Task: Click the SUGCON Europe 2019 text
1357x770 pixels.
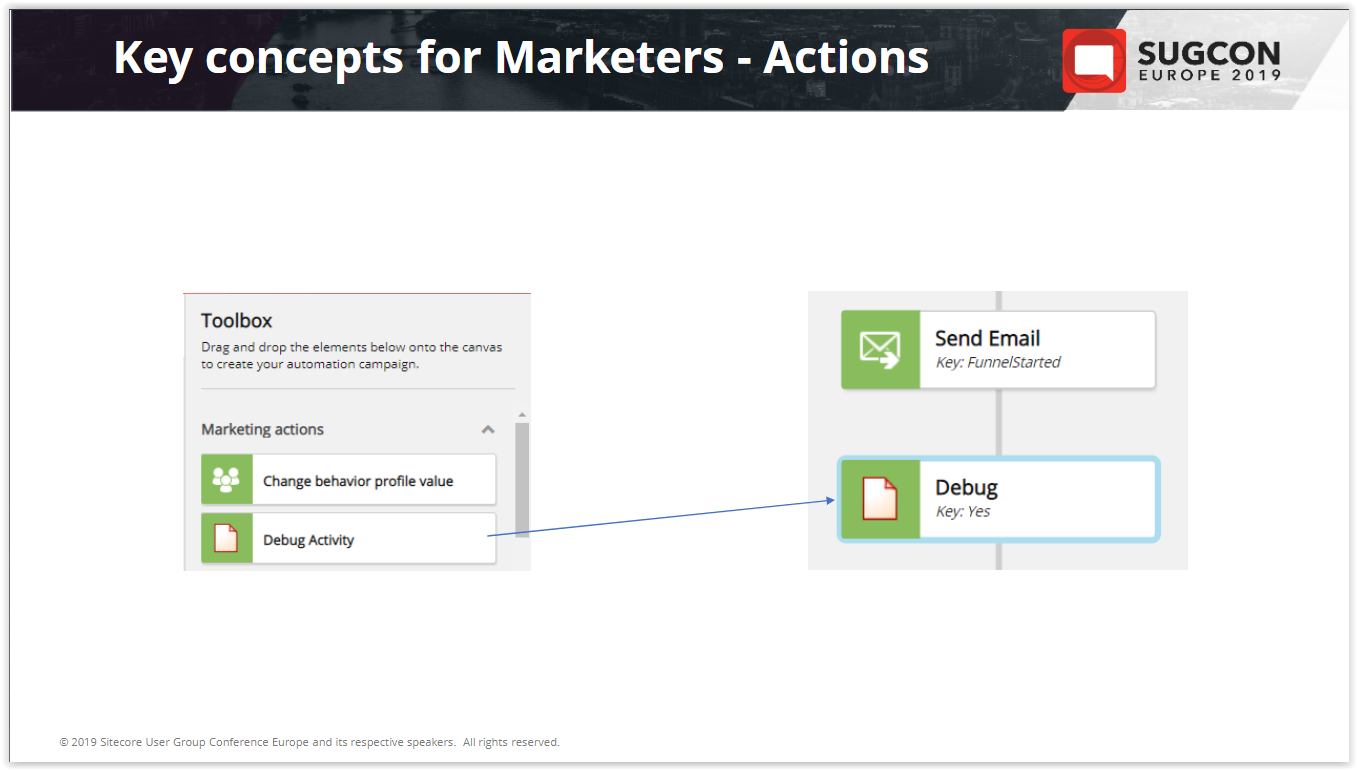Action: tap(1208, 61)
